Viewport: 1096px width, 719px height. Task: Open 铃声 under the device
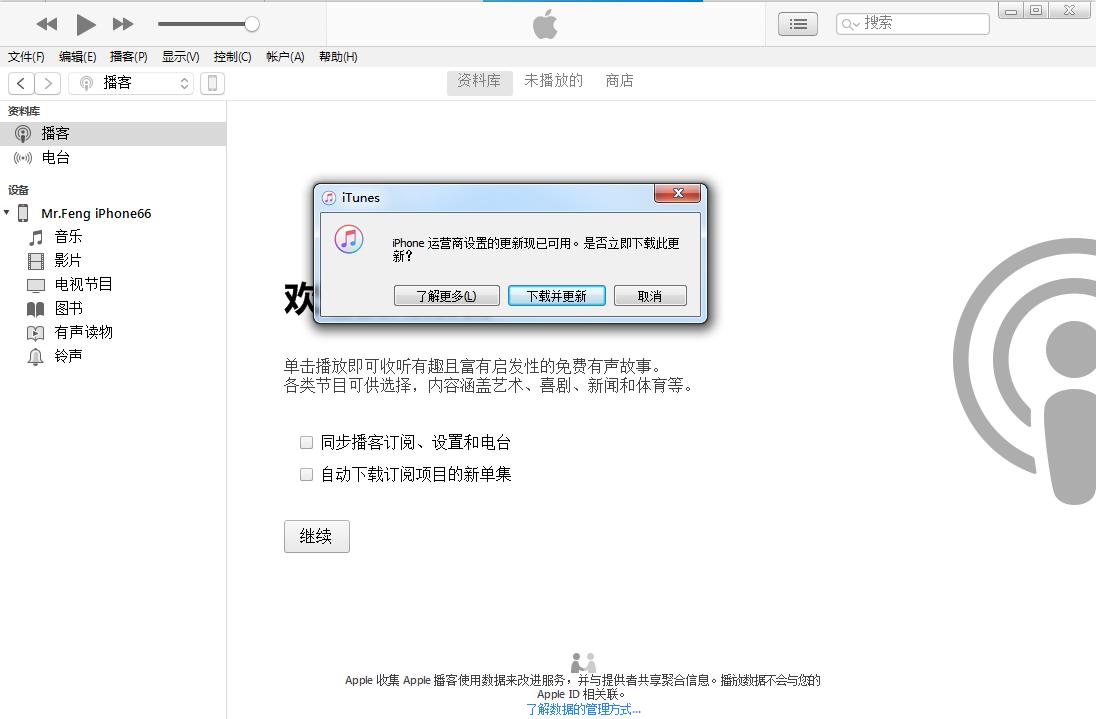pyautogui.click(x=68, y=356)
